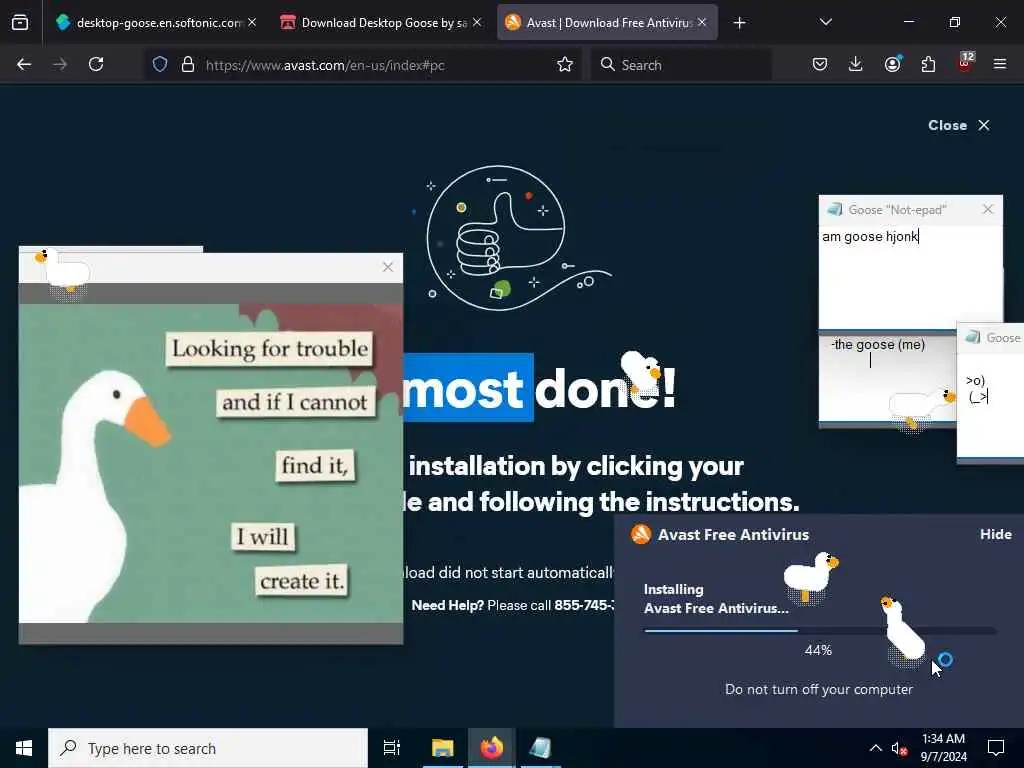Open tracking protection shield icon
This screenshot has height=768, width=1024.
pos(160,65)
